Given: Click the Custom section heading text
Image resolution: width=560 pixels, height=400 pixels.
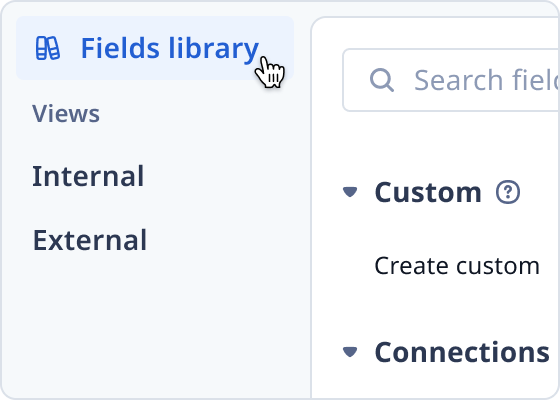Looking at the screenshot, I should (x=428, y=193).
